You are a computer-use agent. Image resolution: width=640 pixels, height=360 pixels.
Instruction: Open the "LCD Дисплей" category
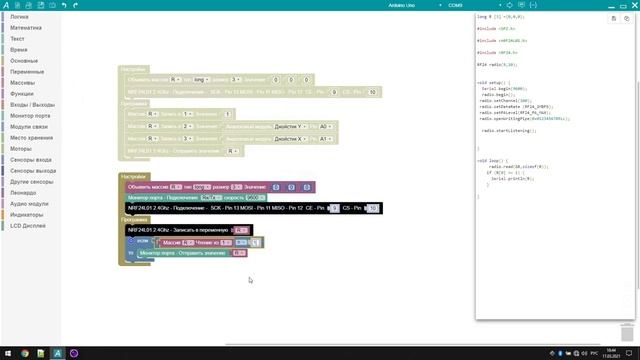click(28, 226)
